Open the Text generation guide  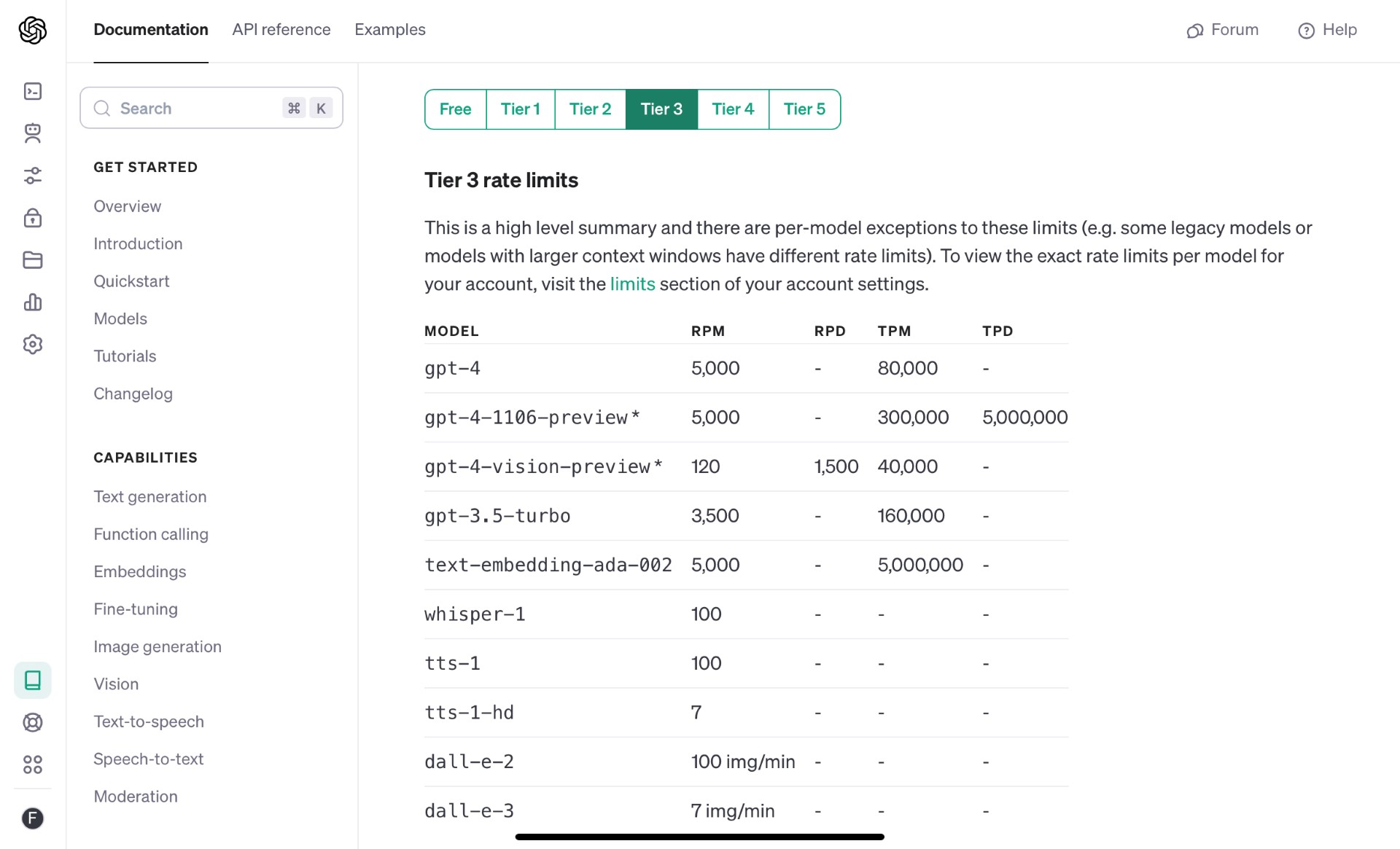click(x=150, y=497)
